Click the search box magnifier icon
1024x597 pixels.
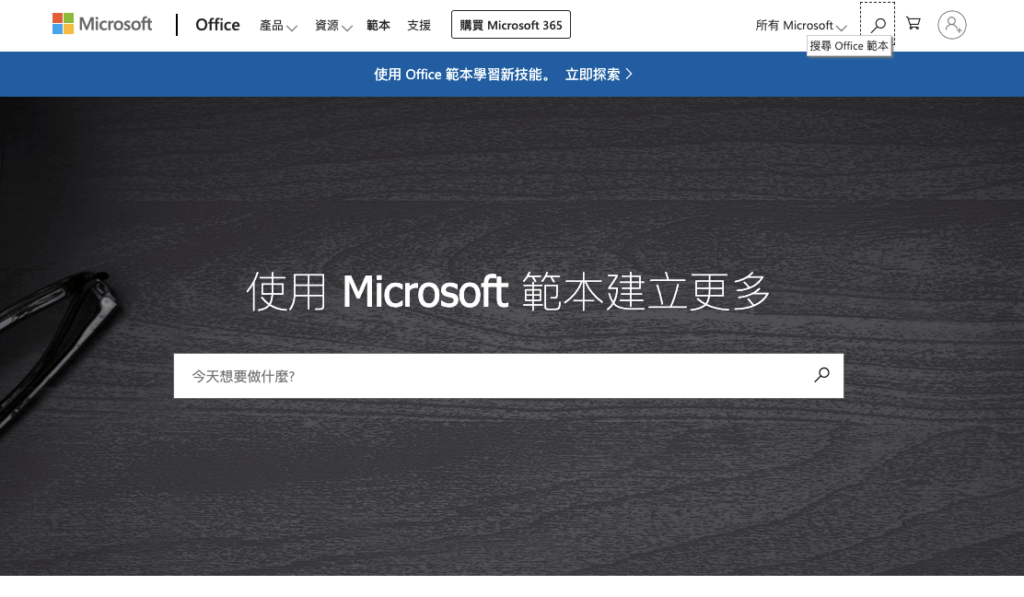(x=822, y=375)
